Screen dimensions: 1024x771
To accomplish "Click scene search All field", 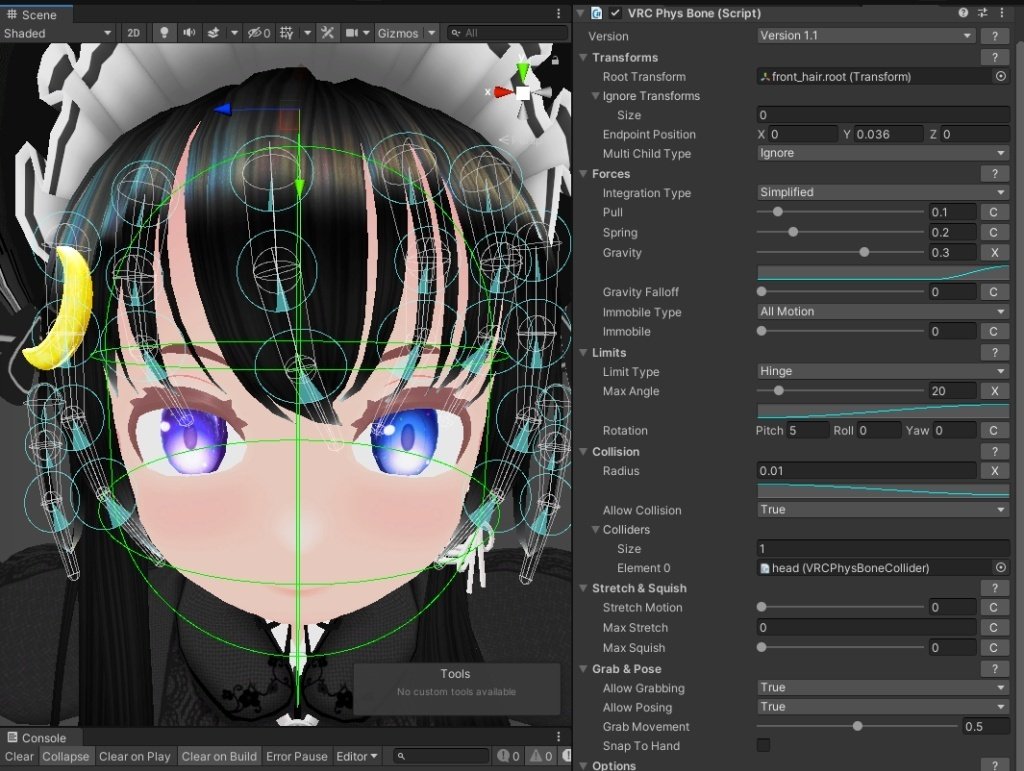I will (x=508, y=33).
